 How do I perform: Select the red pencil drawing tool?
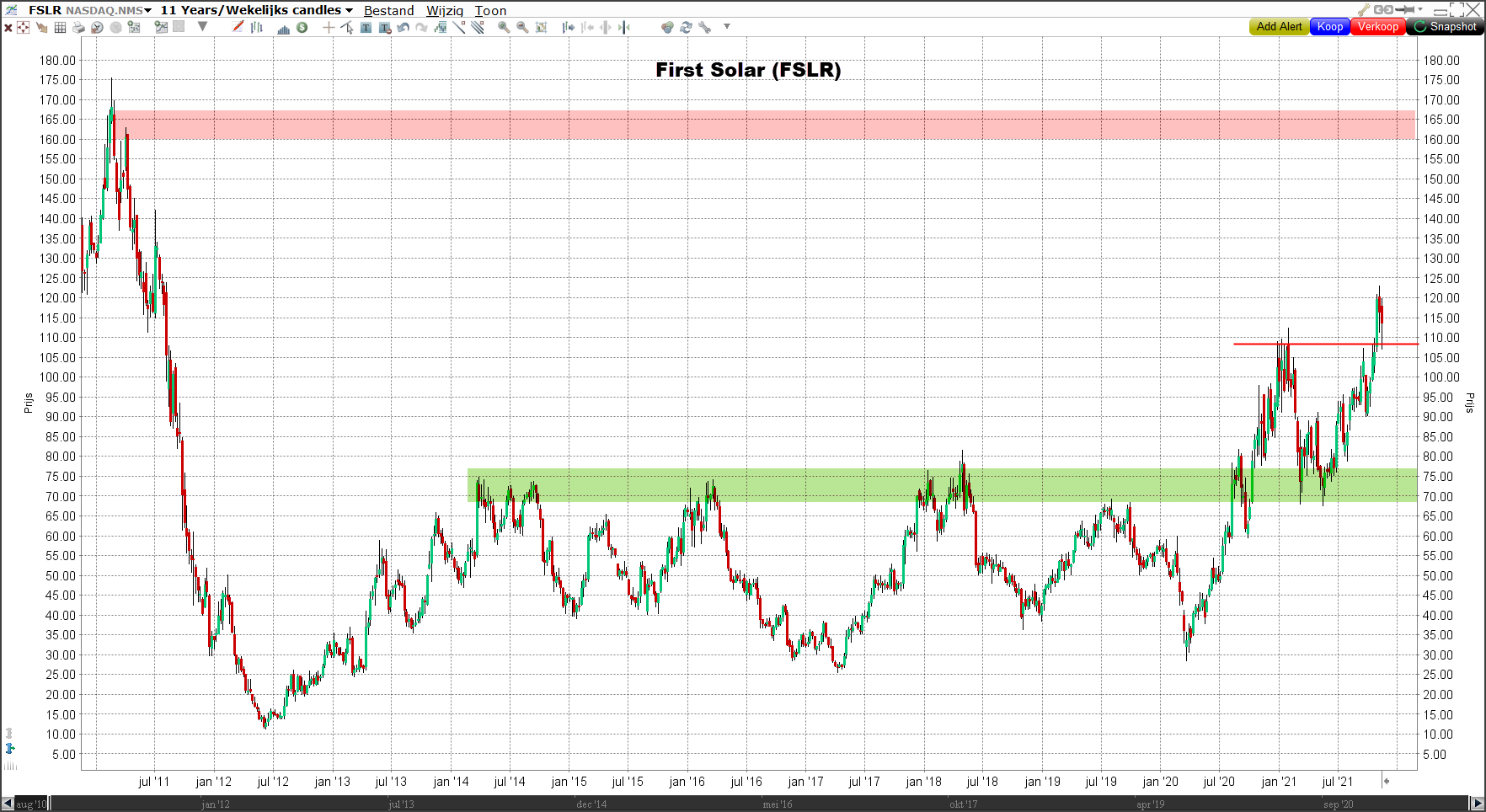(238, 26)
